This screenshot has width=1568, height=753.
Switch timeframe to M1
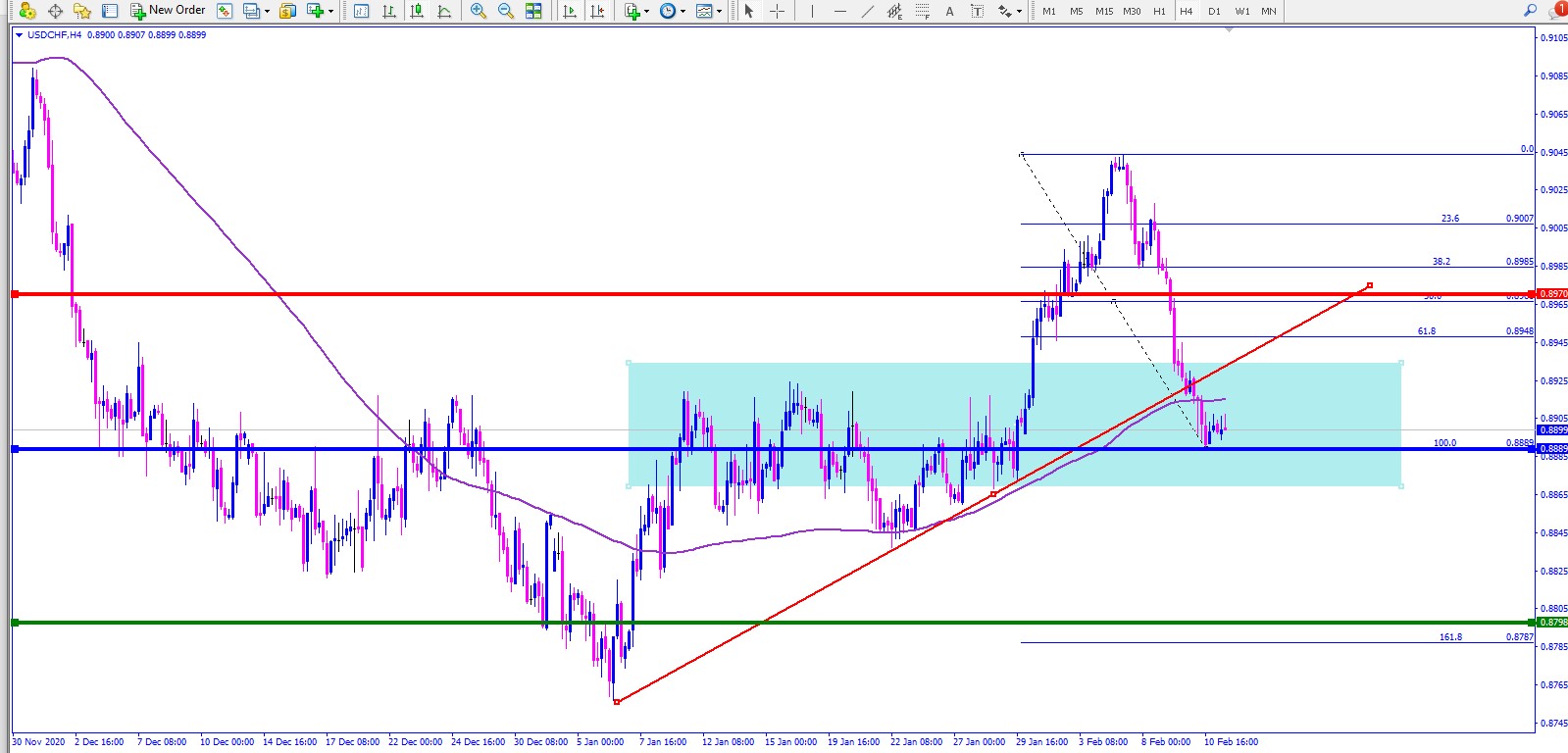pos(1049,11)
